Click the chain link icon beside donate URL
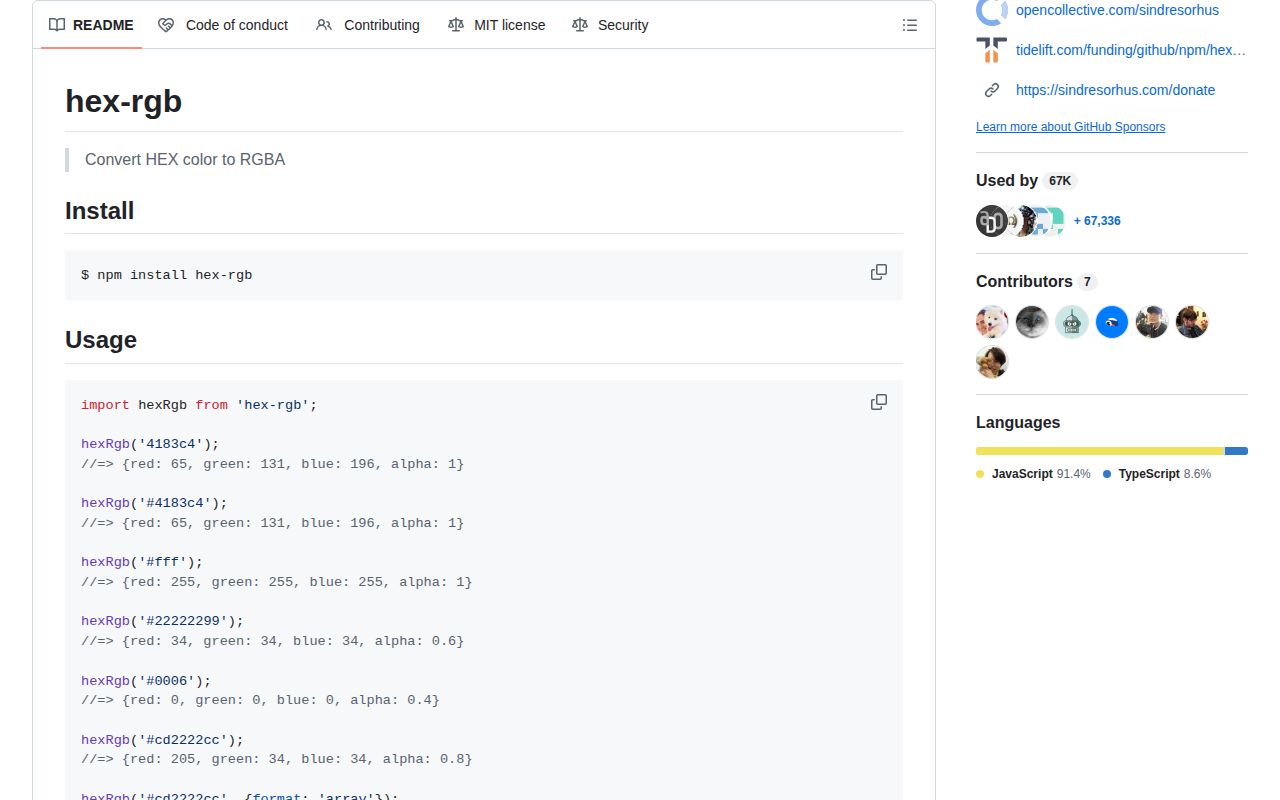 pos(992,90)
